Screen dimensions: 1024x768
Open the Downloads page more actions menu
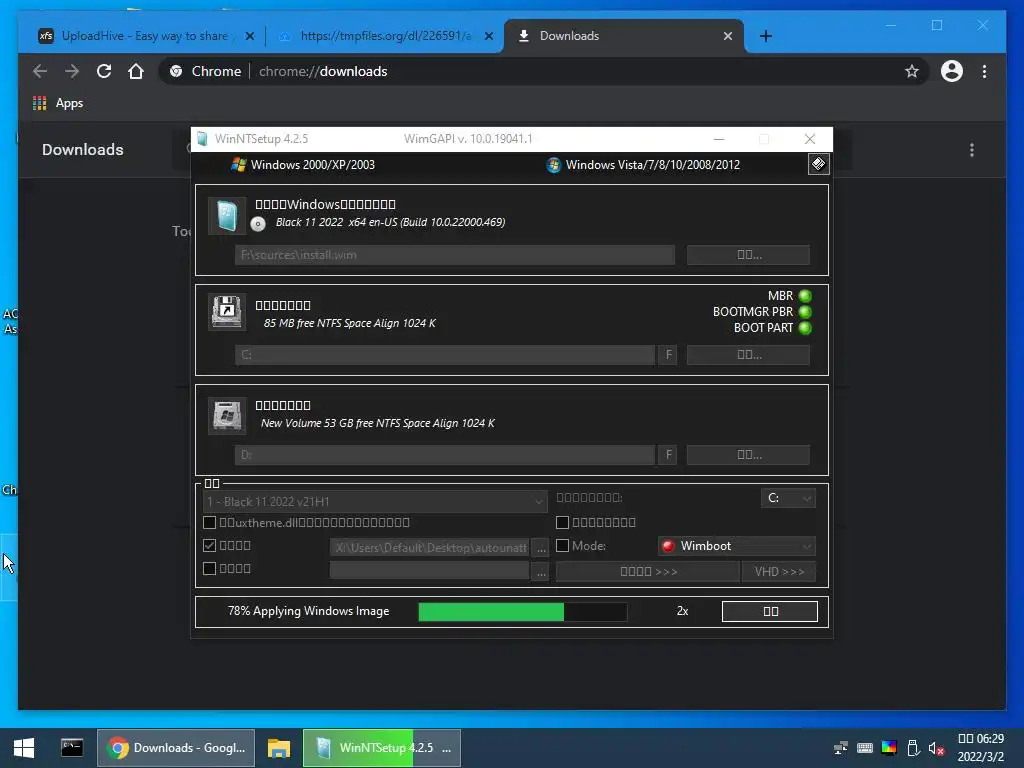[972, 150]
